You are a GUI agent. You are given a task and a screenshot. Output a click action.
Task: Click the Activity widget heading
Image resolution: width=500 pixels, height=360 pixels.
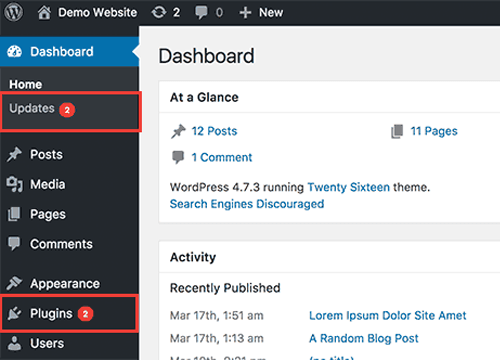193,257
